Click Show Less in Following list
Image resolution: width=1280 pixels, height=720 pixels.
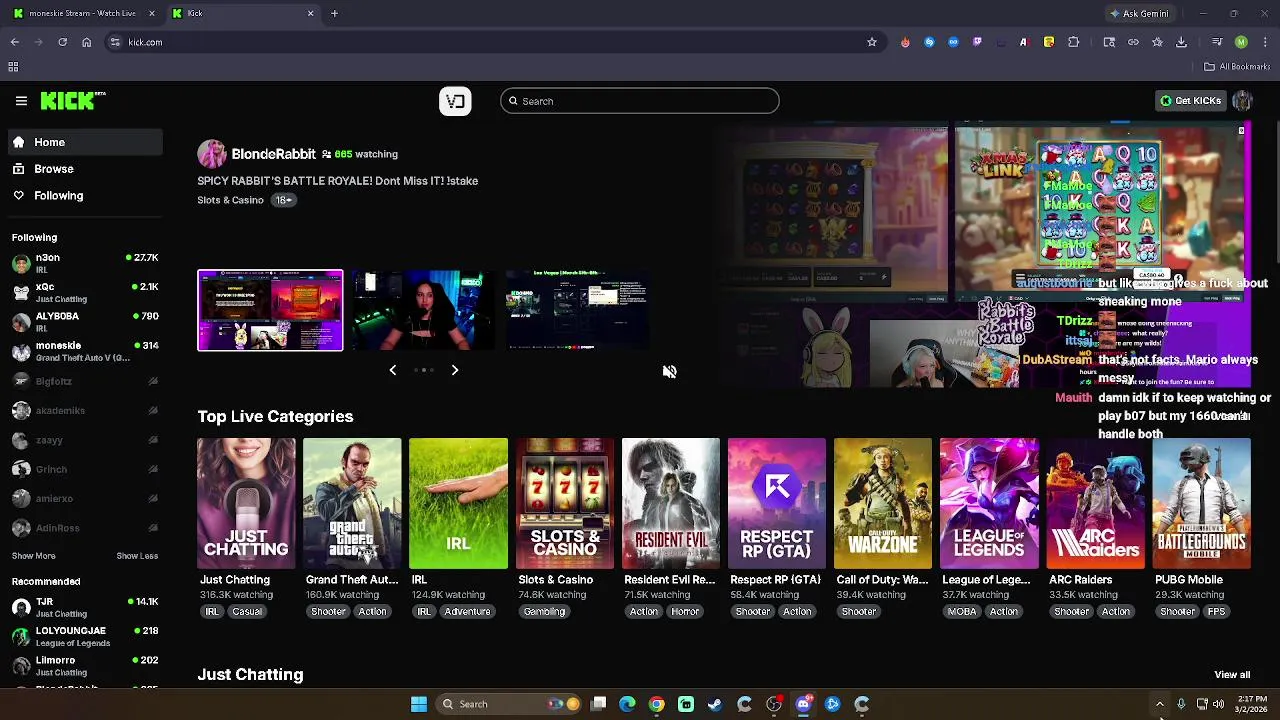[x=137, y=556]
